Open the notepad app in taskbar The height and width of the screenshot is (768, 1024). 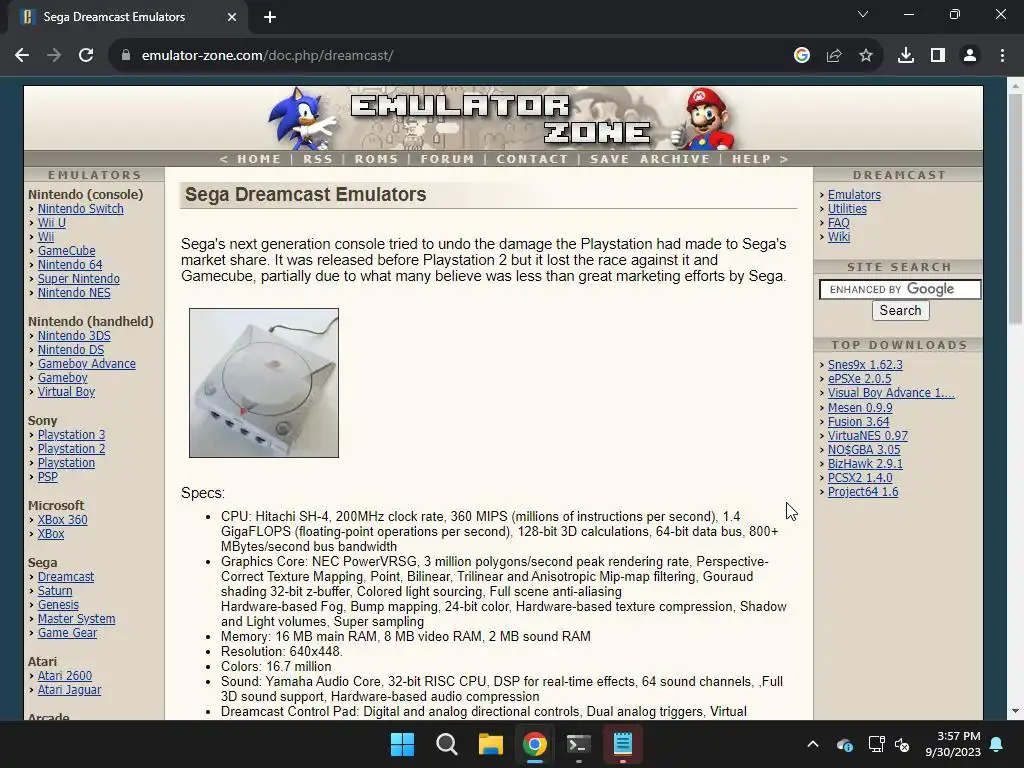[x=623, y=744]
